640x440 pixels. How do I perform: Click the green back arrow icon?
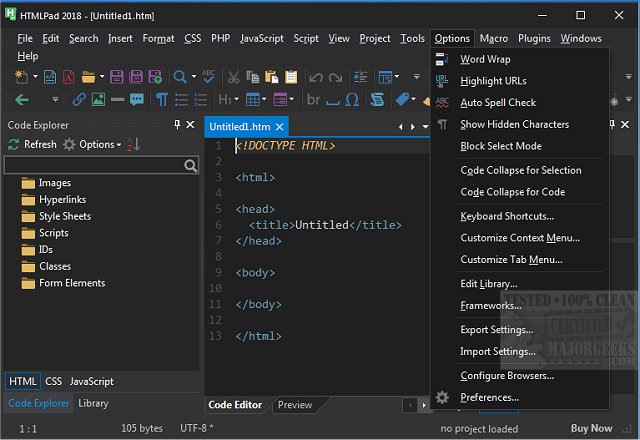[24, 100]
